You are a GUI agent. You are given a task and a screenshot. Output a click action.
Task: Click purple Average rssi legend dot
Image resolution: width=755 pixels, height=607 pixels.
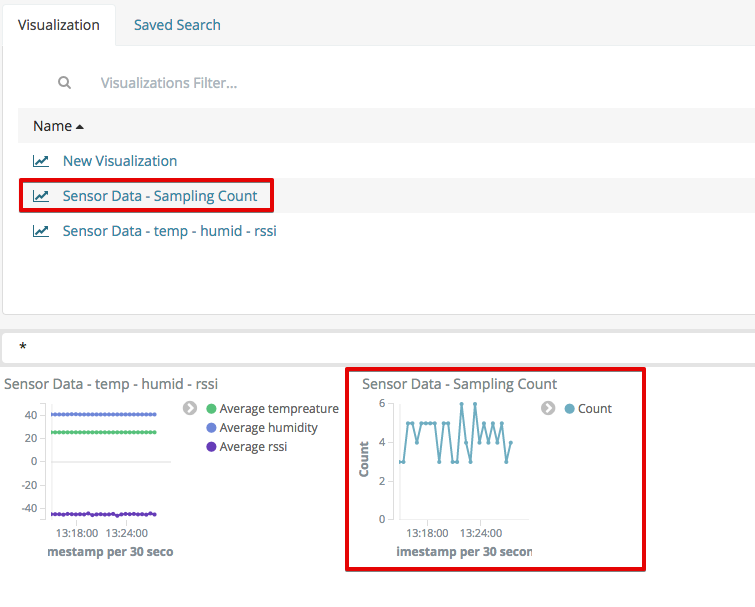(211, 447)
